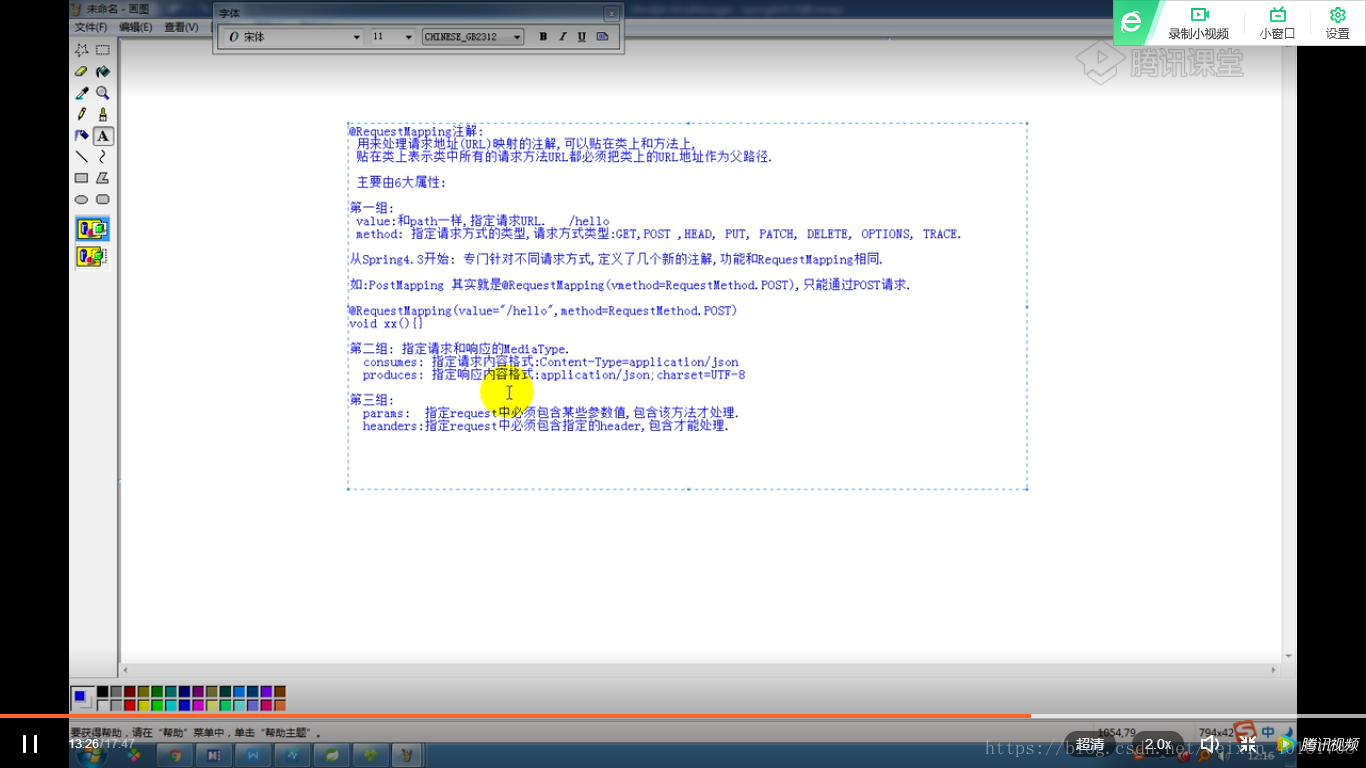1366x768 pixels.
Task: Select the Free-Form Select tool
Action: (82, 50)
